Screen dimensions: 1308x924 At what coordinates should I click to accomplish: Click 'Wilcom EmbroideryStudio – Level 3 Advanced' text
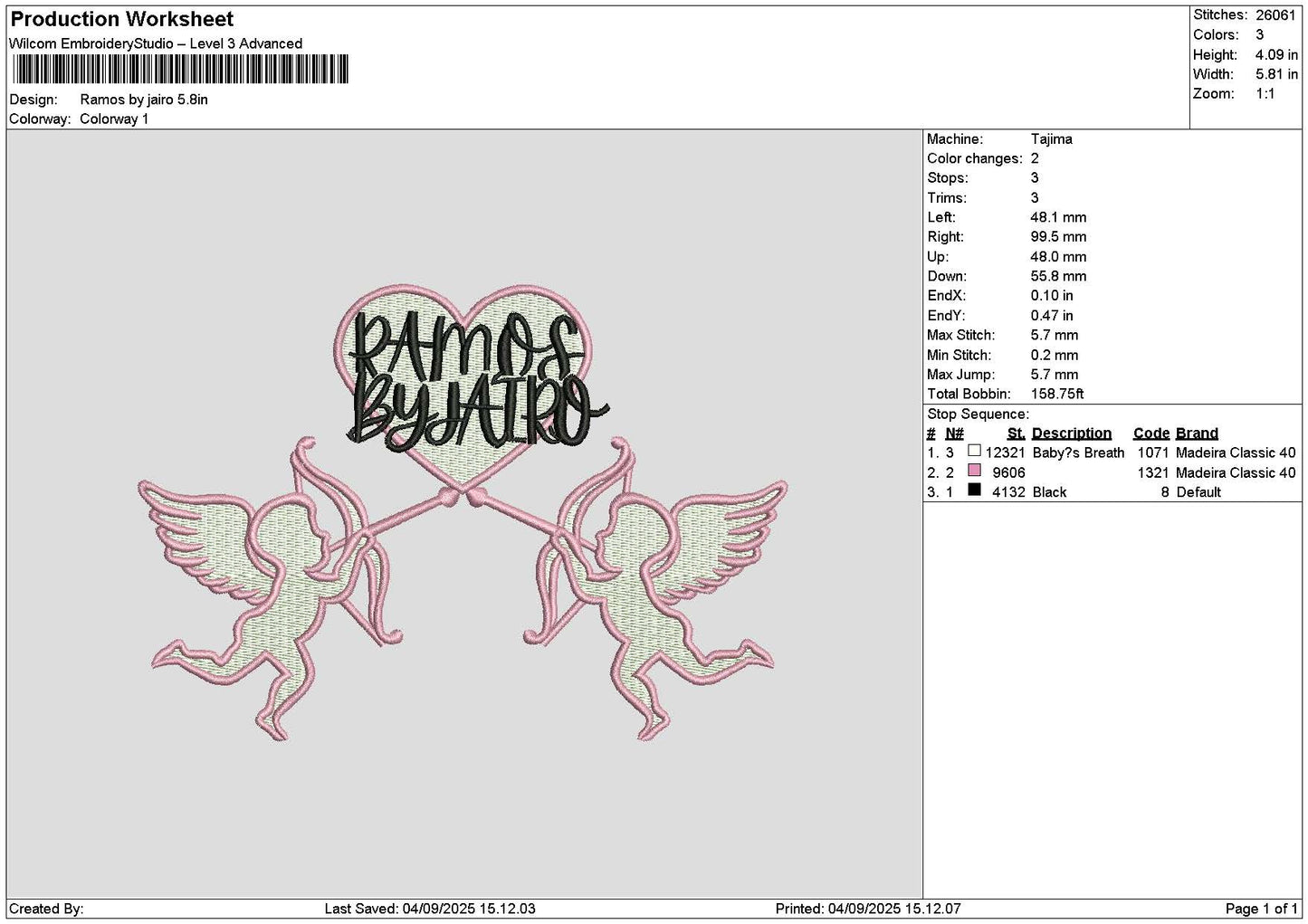pyautogui.click(x=156, y=43)
